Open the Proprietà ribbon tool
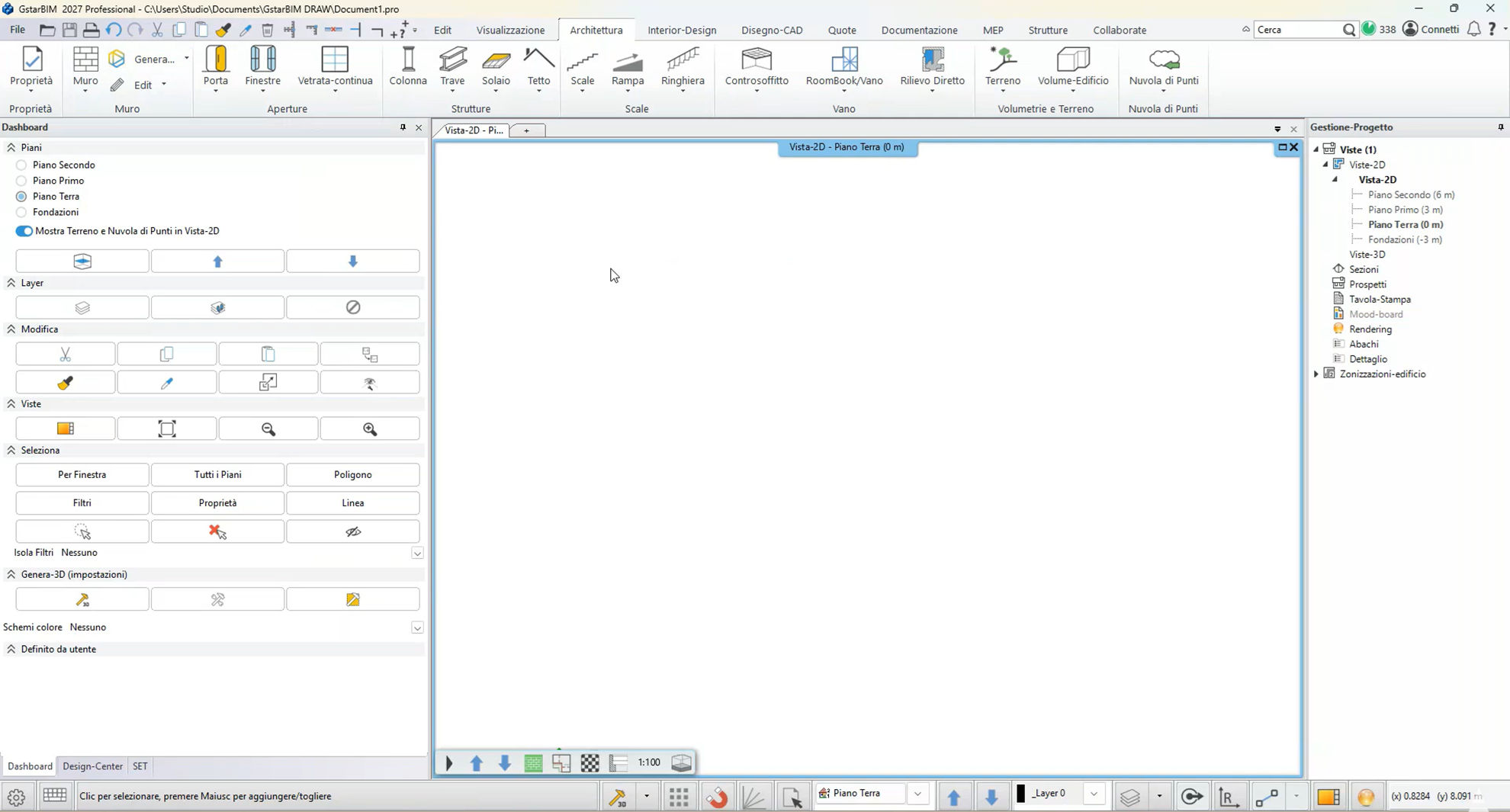The height and width of the screenshot is (812, 1510). point(31,66)
